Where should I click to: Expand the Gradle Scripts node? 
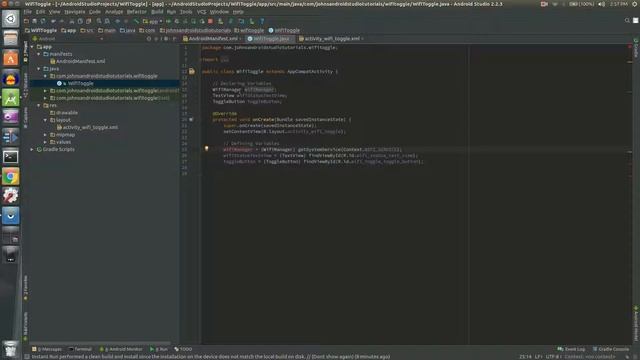[32, 149]
